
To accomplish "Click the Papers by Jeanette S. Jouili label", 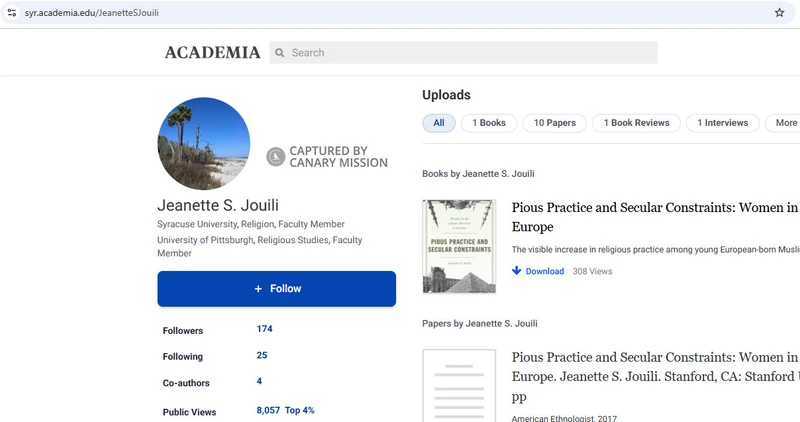I will (480, 324).
